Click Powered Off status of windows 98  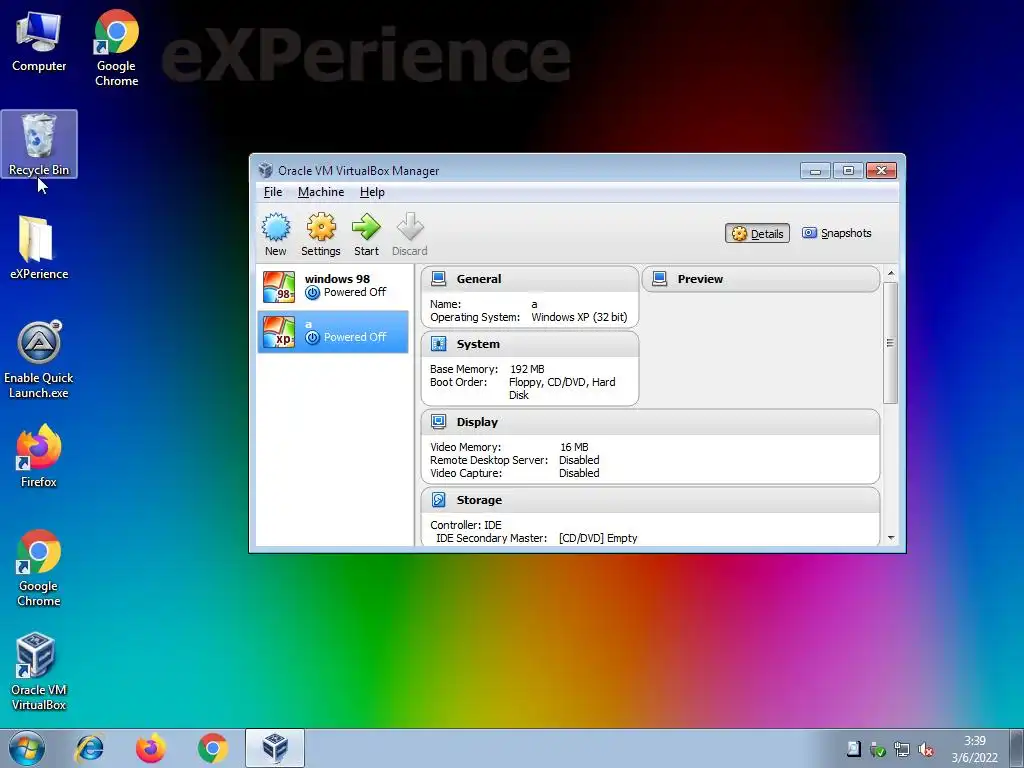[355, 292]
